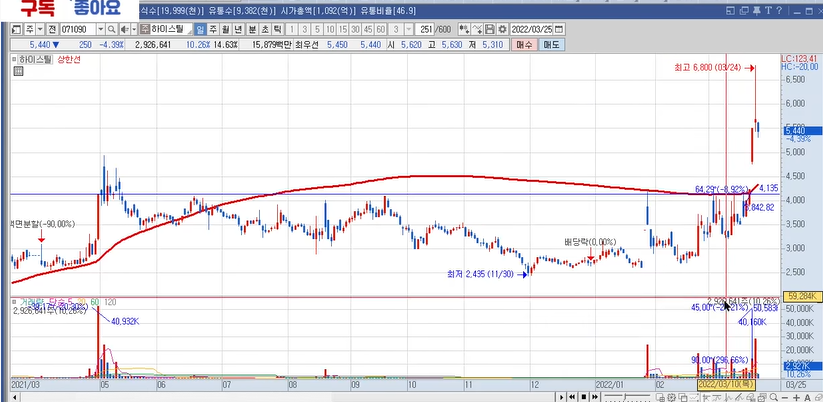Click the 2022/03/10(목) date marker
The image size is (823, 402).
click(x=726, y=384)
